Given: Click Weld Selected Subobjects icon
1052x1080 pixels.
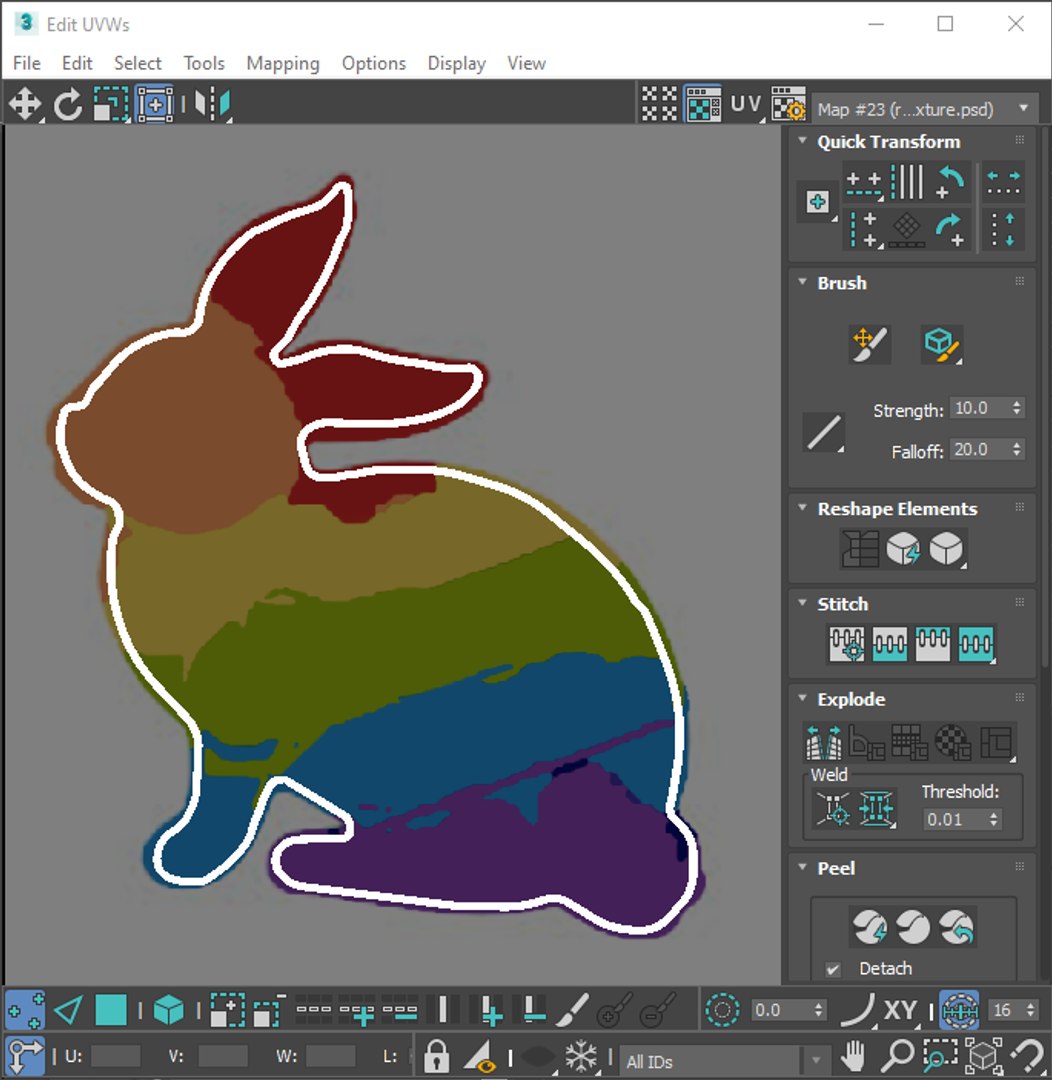Looking at the screenshot, I should pos(876,808).
